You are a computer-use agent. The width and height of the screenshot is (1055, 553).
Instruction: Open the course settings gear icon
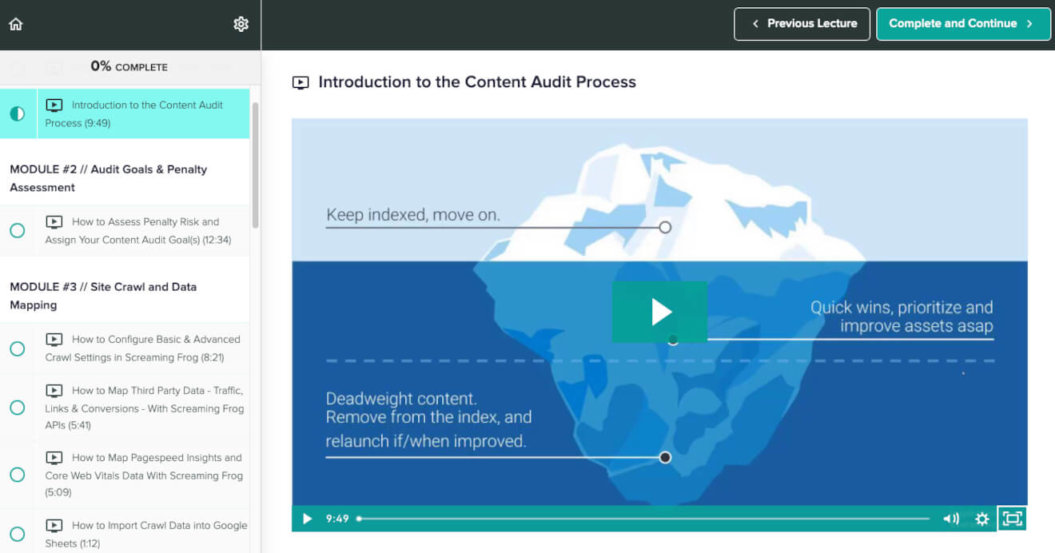click(x=241, y=24)
